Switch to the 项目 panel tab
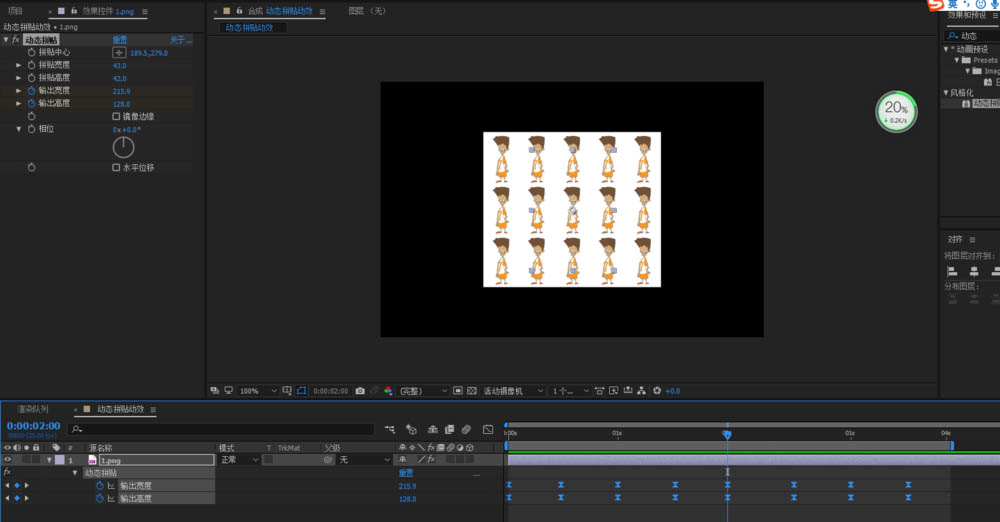The height and width of the screenshot is (522, 1000). tap(15, 11)
